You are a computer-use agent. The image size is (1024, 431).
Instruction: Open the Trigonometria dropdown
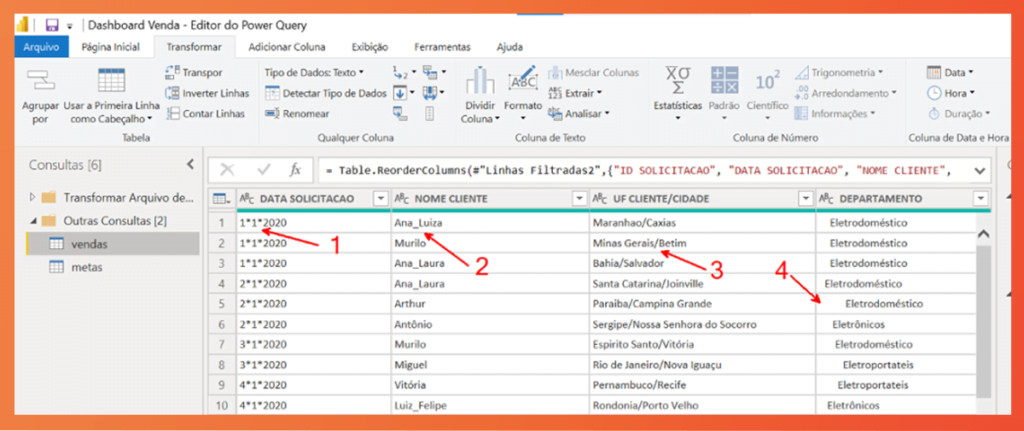click(x=839, y=72)
